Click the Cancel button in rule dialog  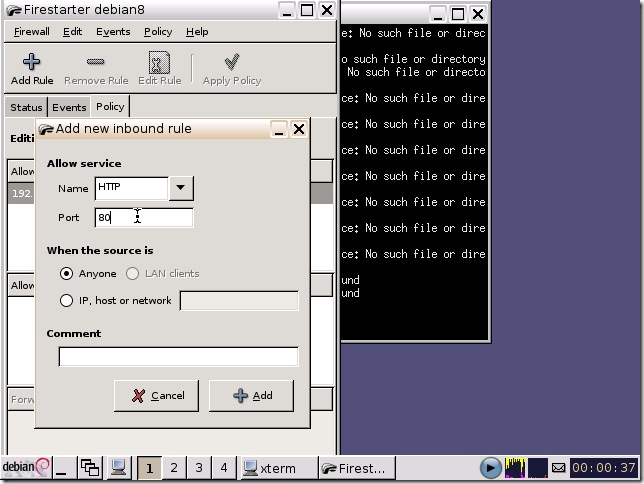point(156,395)
